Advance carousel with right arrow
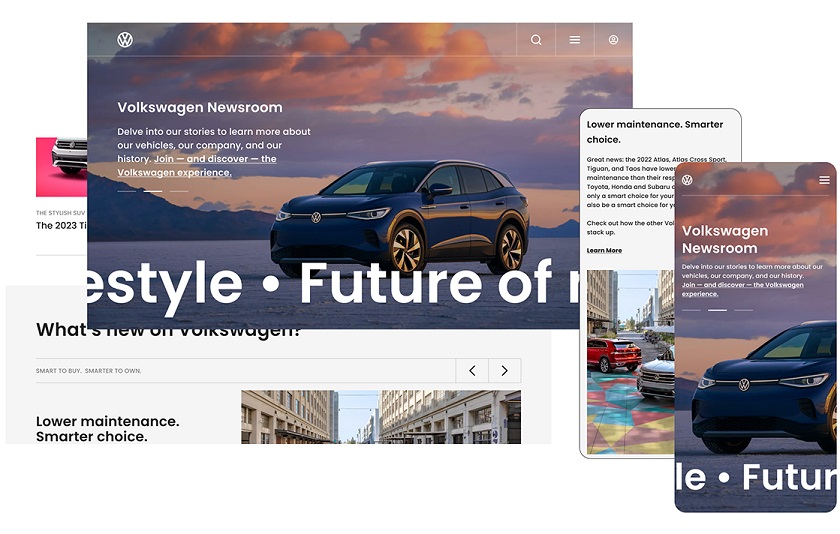 click(x=504, y=371)
